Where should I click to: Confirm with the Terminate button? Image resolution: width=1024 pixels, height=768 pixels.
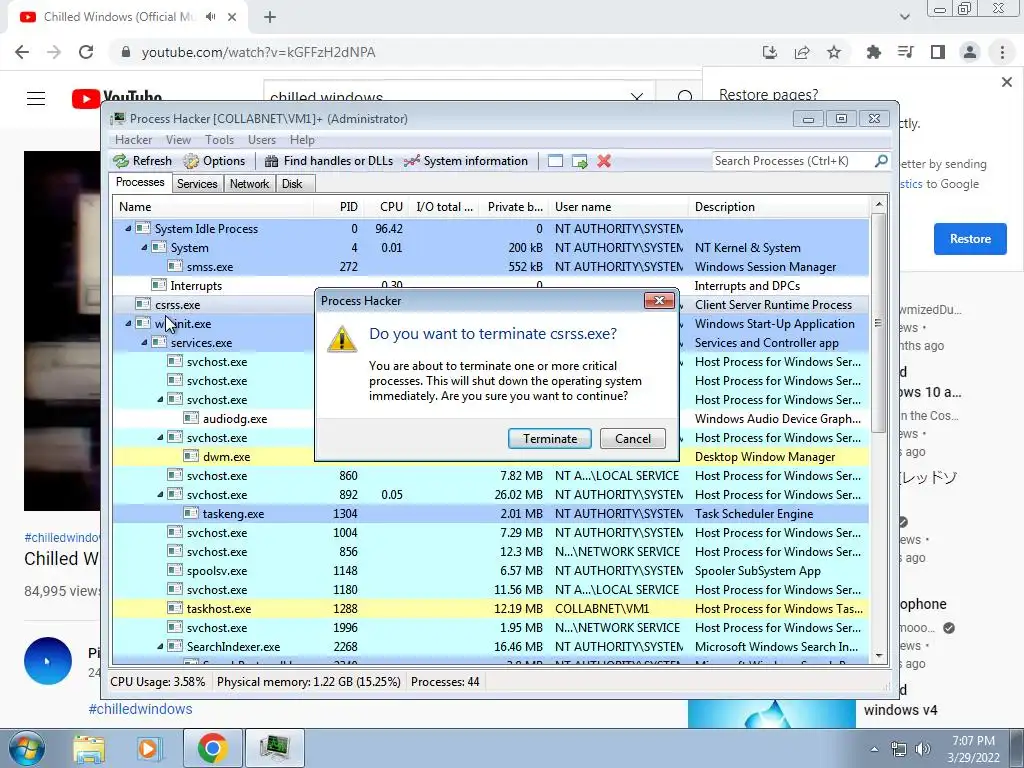coord(550,439)
